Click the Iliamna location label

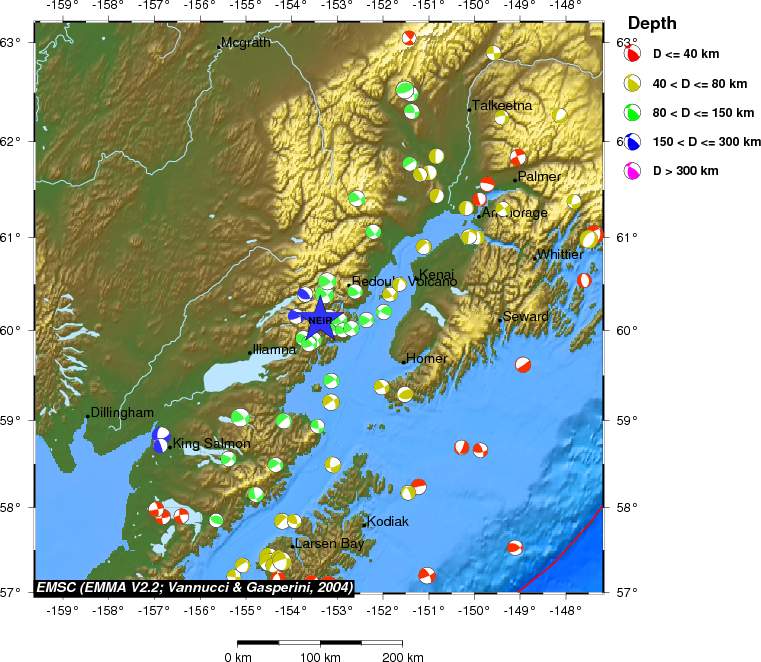(274, 350)
